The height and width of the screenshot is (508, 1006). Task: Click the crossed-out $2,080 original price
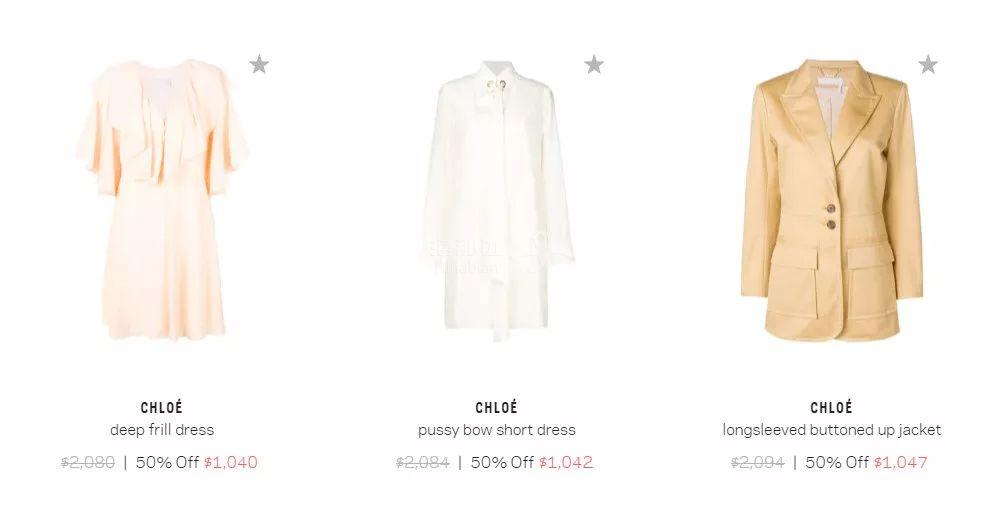(88, 462)
